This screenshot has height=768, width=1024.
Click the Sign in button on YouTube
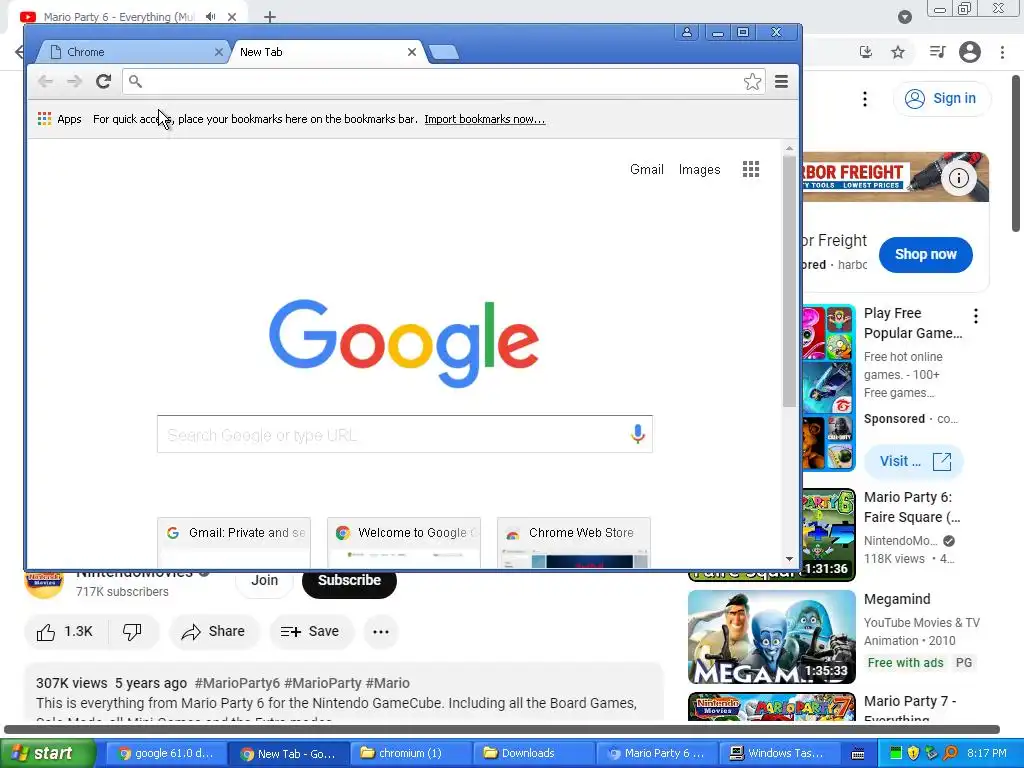click(941, 99)
